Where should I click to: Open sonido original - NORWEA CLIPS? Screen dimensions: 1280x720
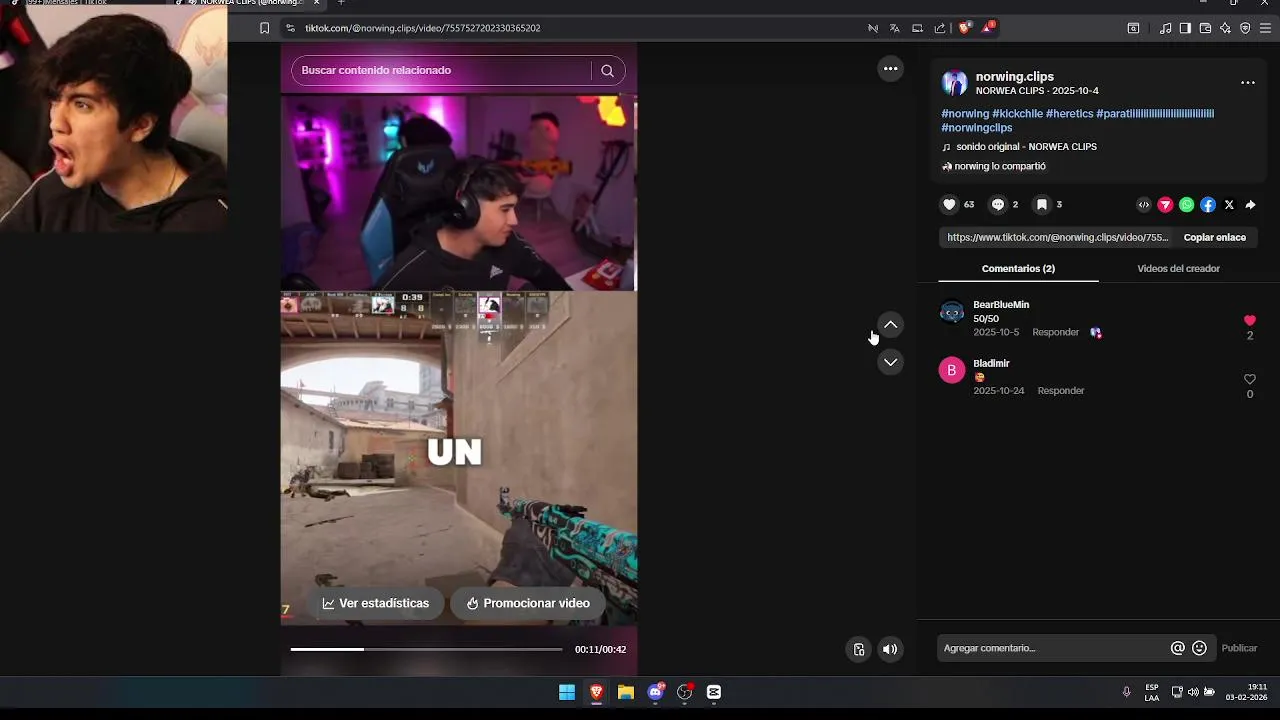(1026, 147)
